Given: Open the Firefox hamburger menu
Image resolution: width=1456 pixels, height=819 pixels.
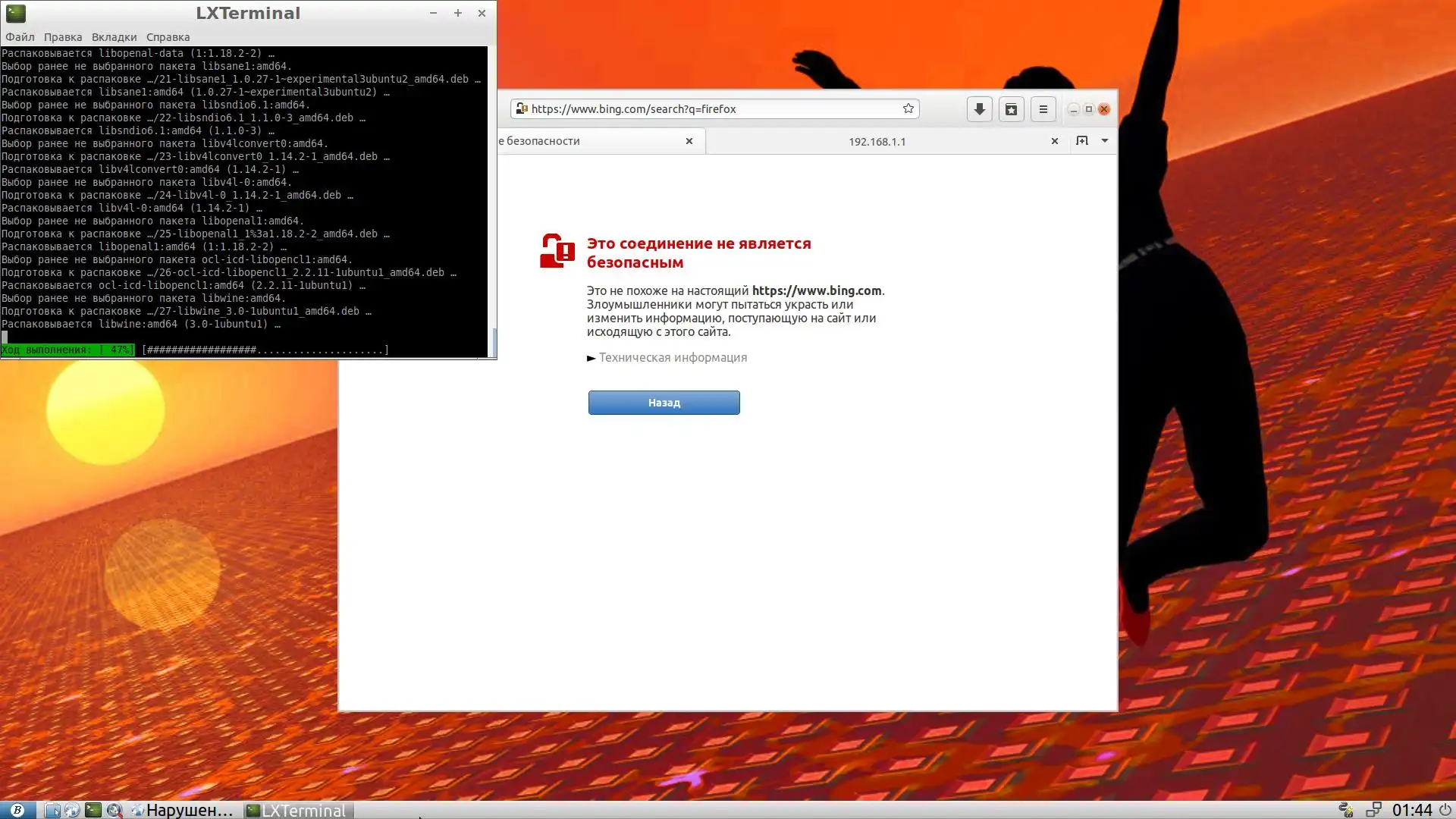Looking at the screenshot, I should (x=1043, y=109).
